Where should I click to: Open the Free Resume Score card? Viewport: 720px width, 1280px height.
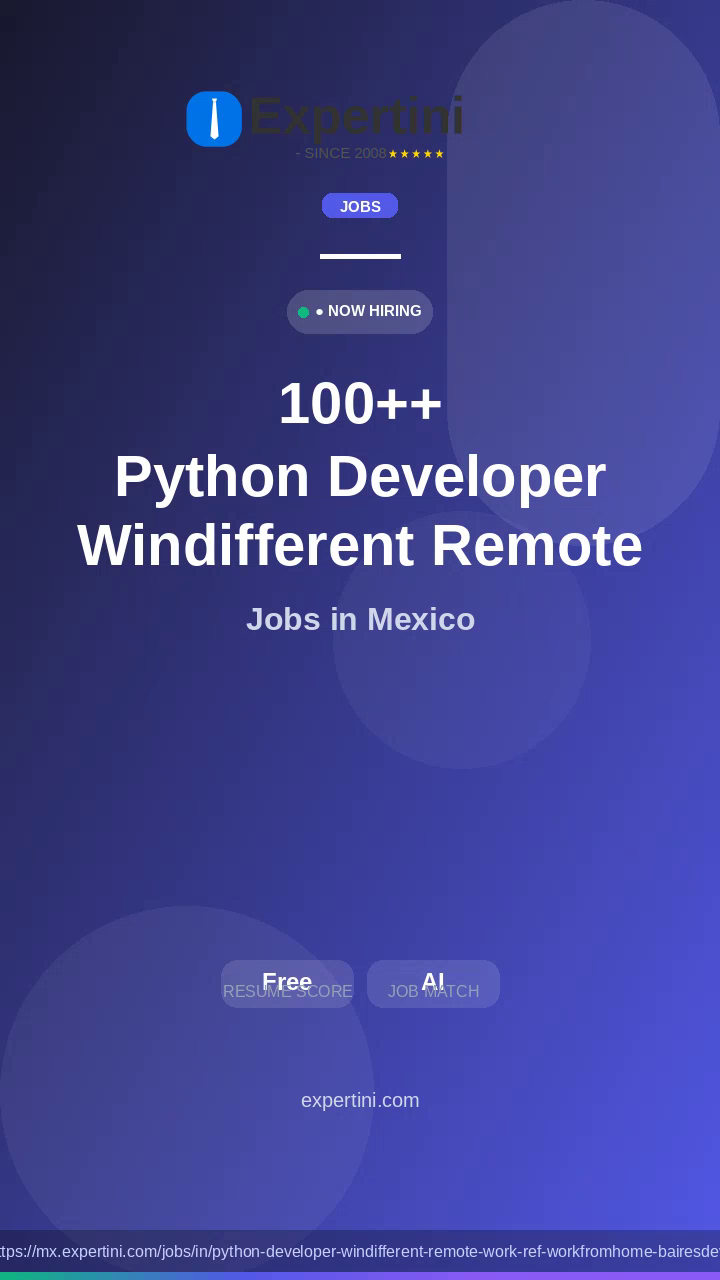287,984
